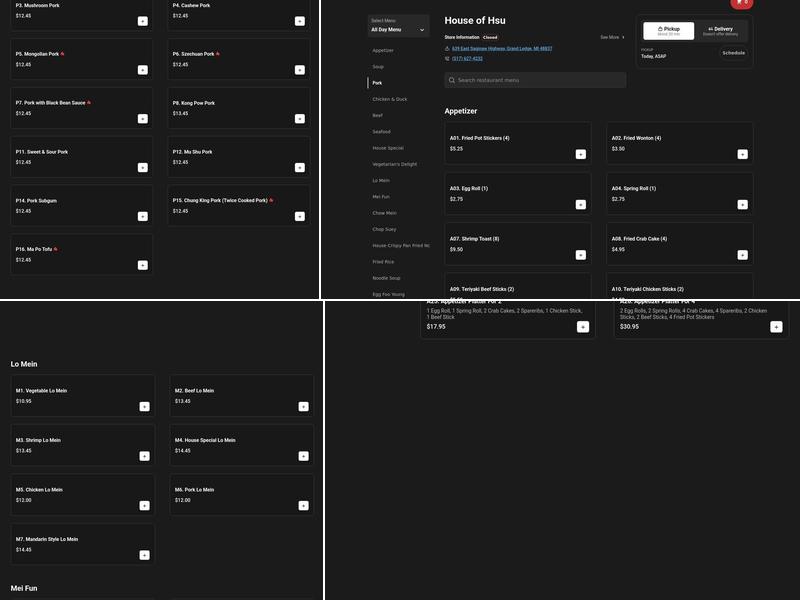The image size is (800, 600).
Task: Add Appetizer Platter For 2 to cart
Action: click(583, 327)
